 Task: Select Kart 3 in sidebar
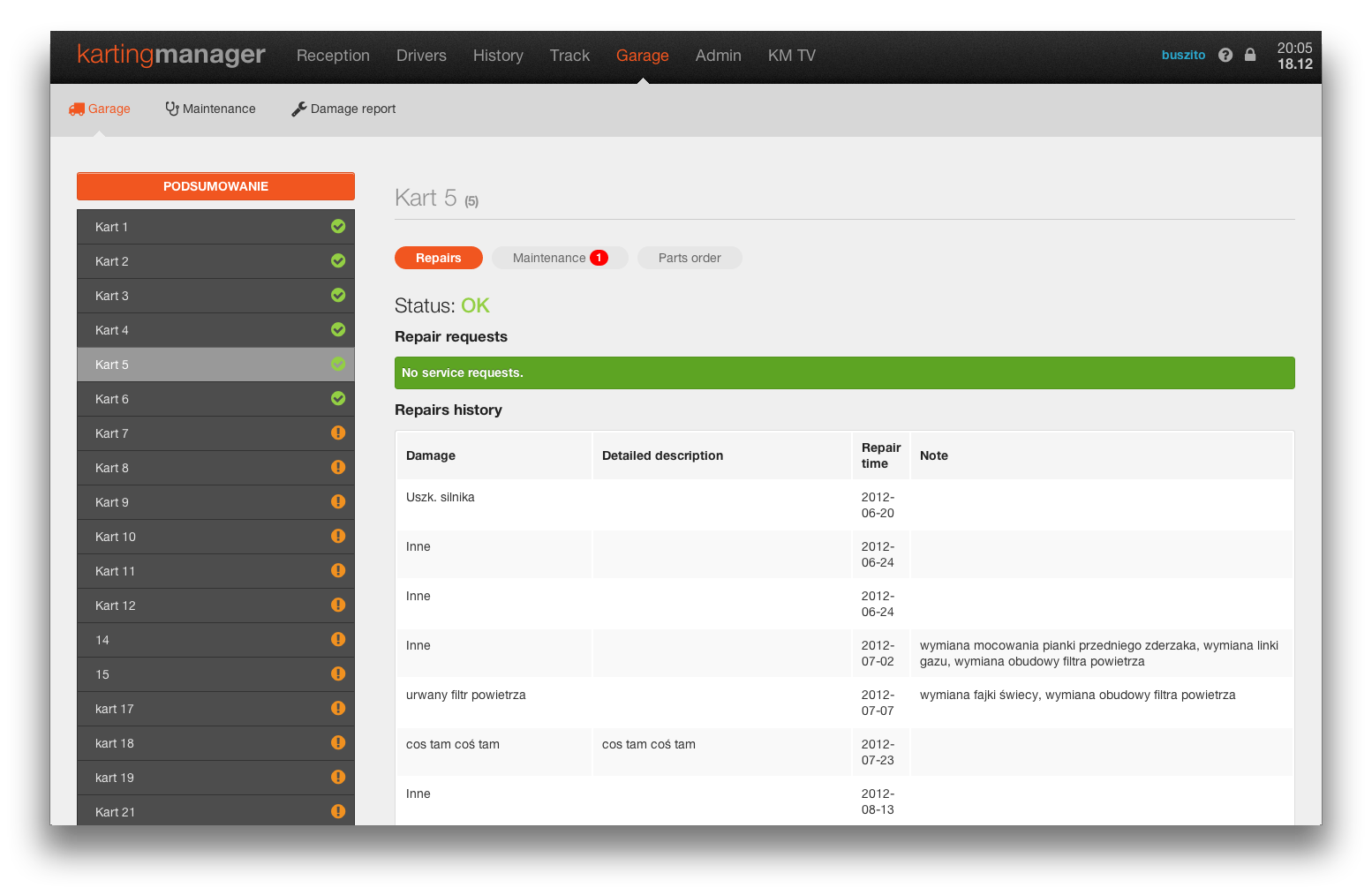pos(215,296)
